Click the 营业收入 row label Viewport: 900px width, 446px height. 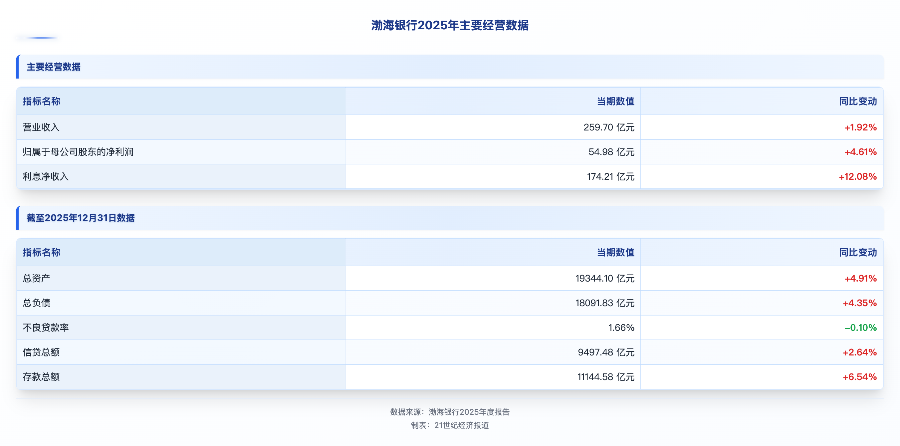[x=41, y=127]
